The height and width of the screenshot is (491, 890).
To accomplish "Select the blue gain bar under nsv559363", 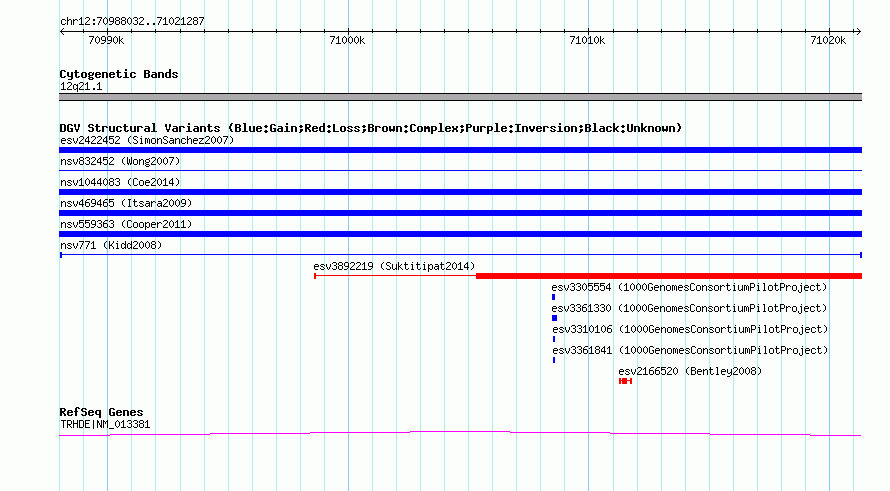I will click(x=460, y=234).
